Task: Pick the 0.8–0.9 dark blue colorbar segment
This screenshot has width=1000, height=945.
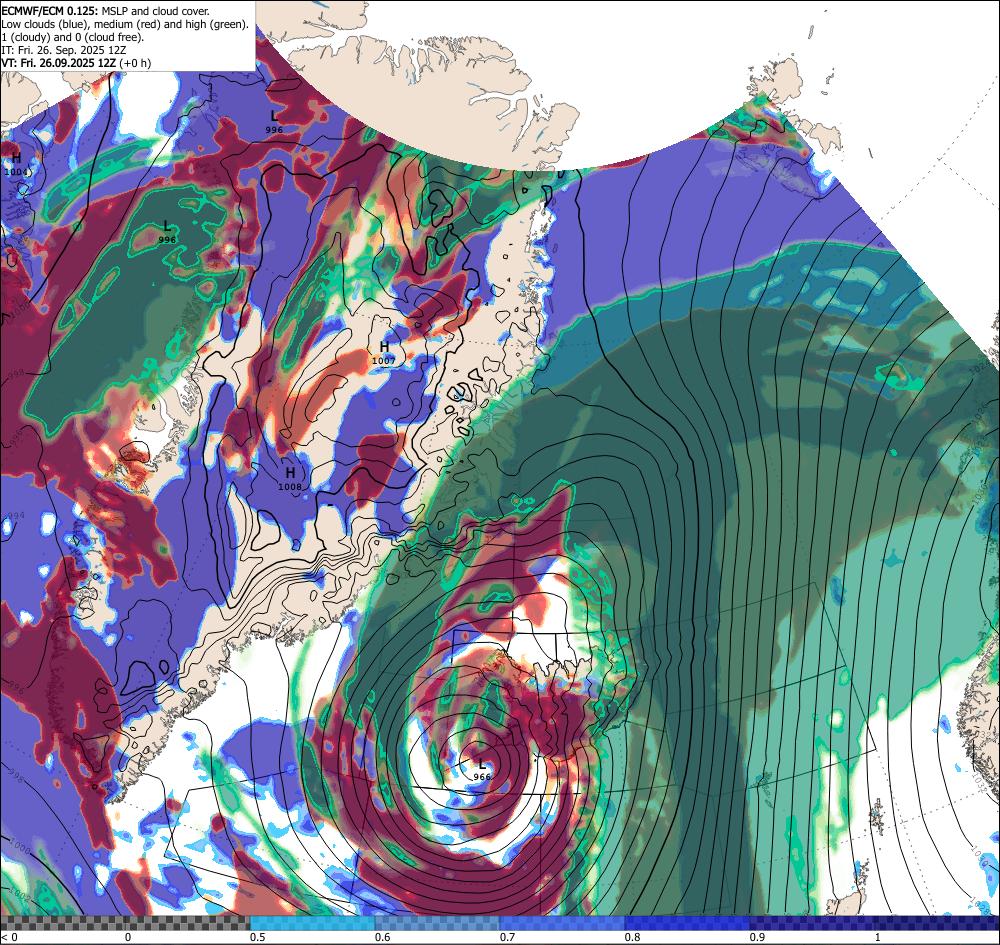Action: pos(688,923)
